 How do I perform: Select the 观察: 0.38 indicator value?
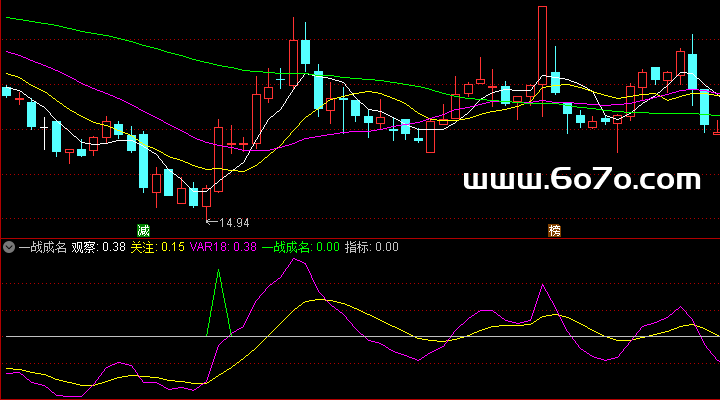(x=98, y=247)
